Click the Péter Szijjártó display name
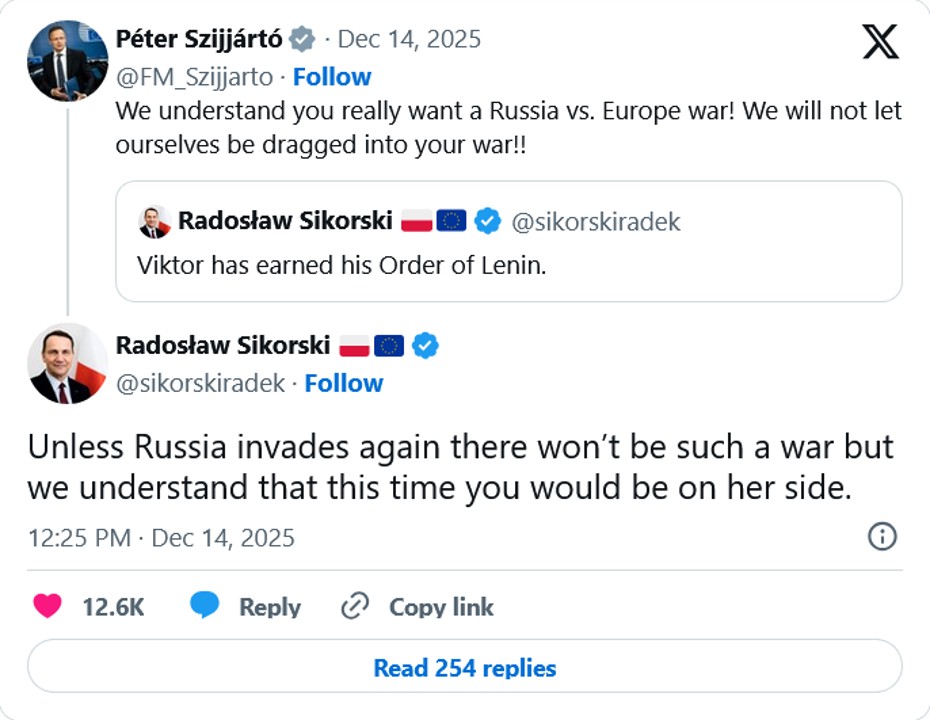 pos(199,39)
